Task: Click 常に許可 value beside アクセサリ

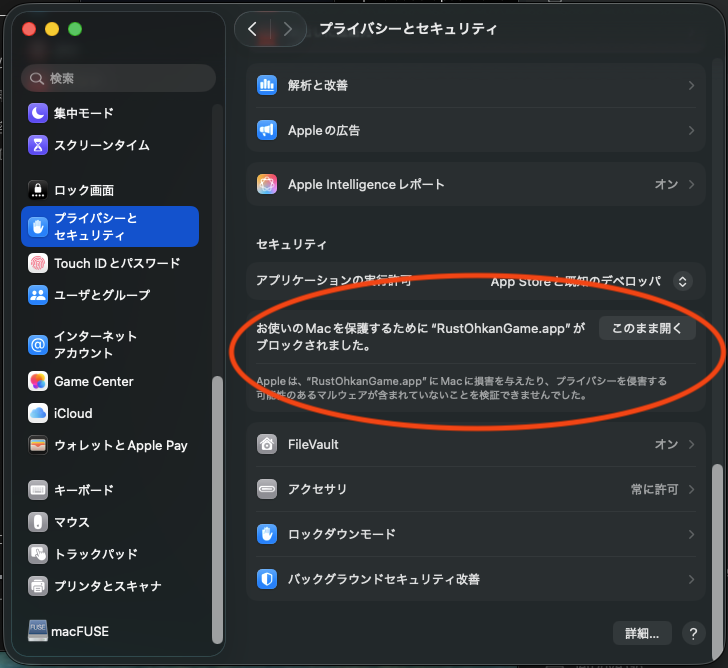Action: coord(654,489)
